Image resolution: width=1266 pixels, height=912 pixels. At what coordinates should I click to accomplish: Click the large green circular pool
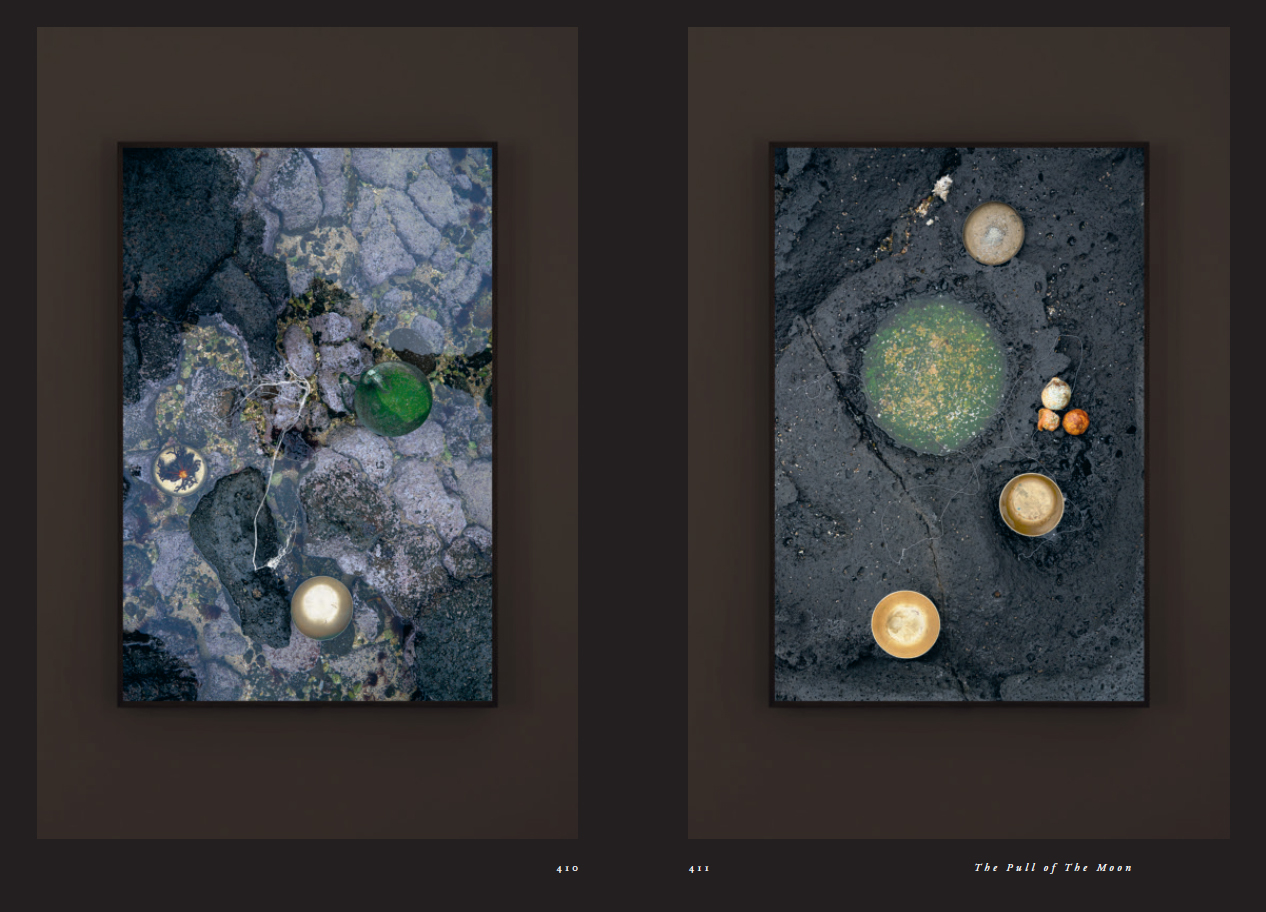(x=934, y=376)
